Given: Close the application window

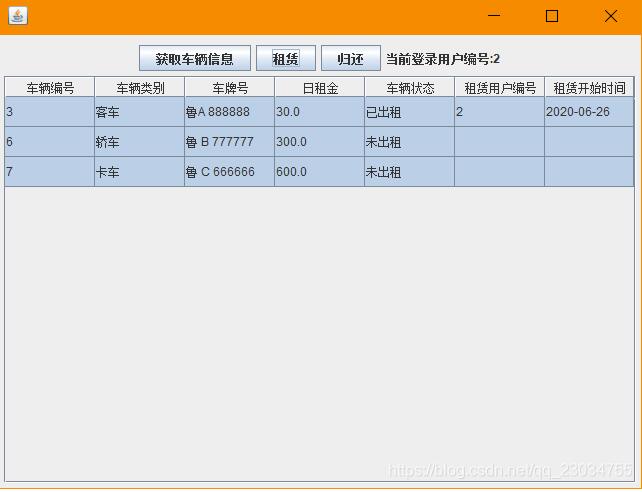Looking at the screenshot, I should click(x=611, y=16).
